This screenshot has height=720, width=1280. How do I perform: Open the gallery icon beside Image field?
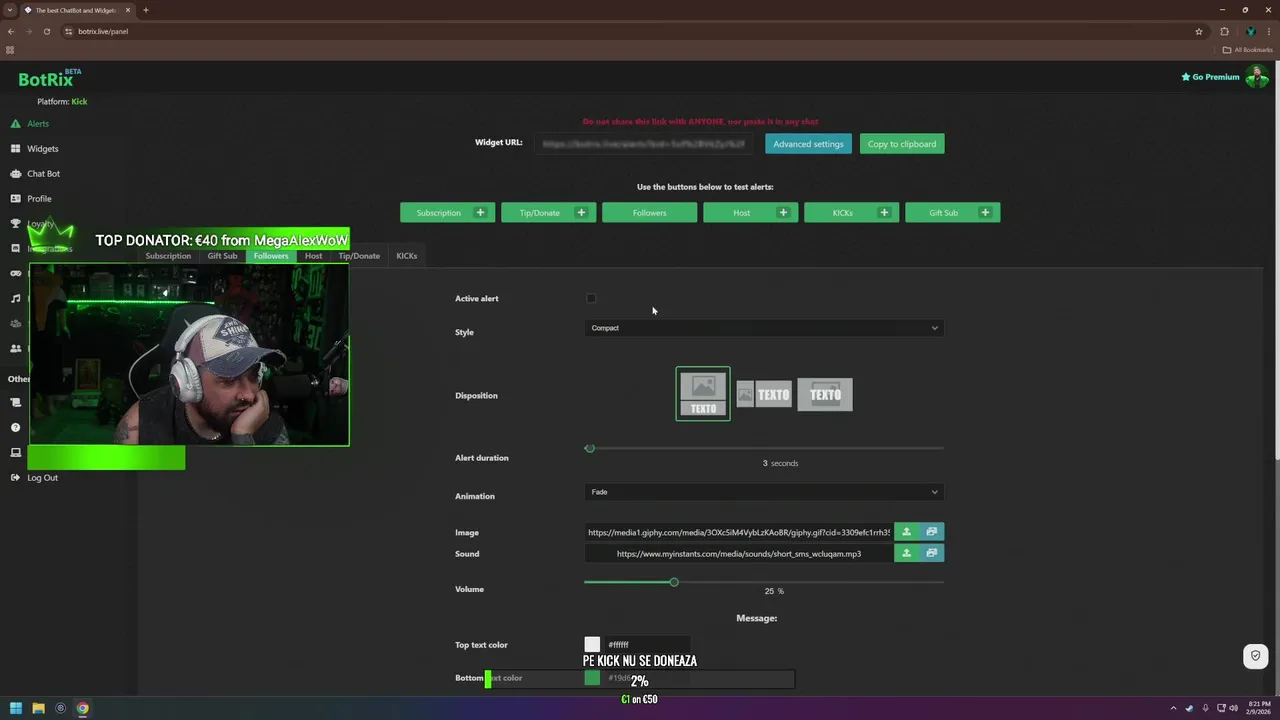click(x=932, y=532)
